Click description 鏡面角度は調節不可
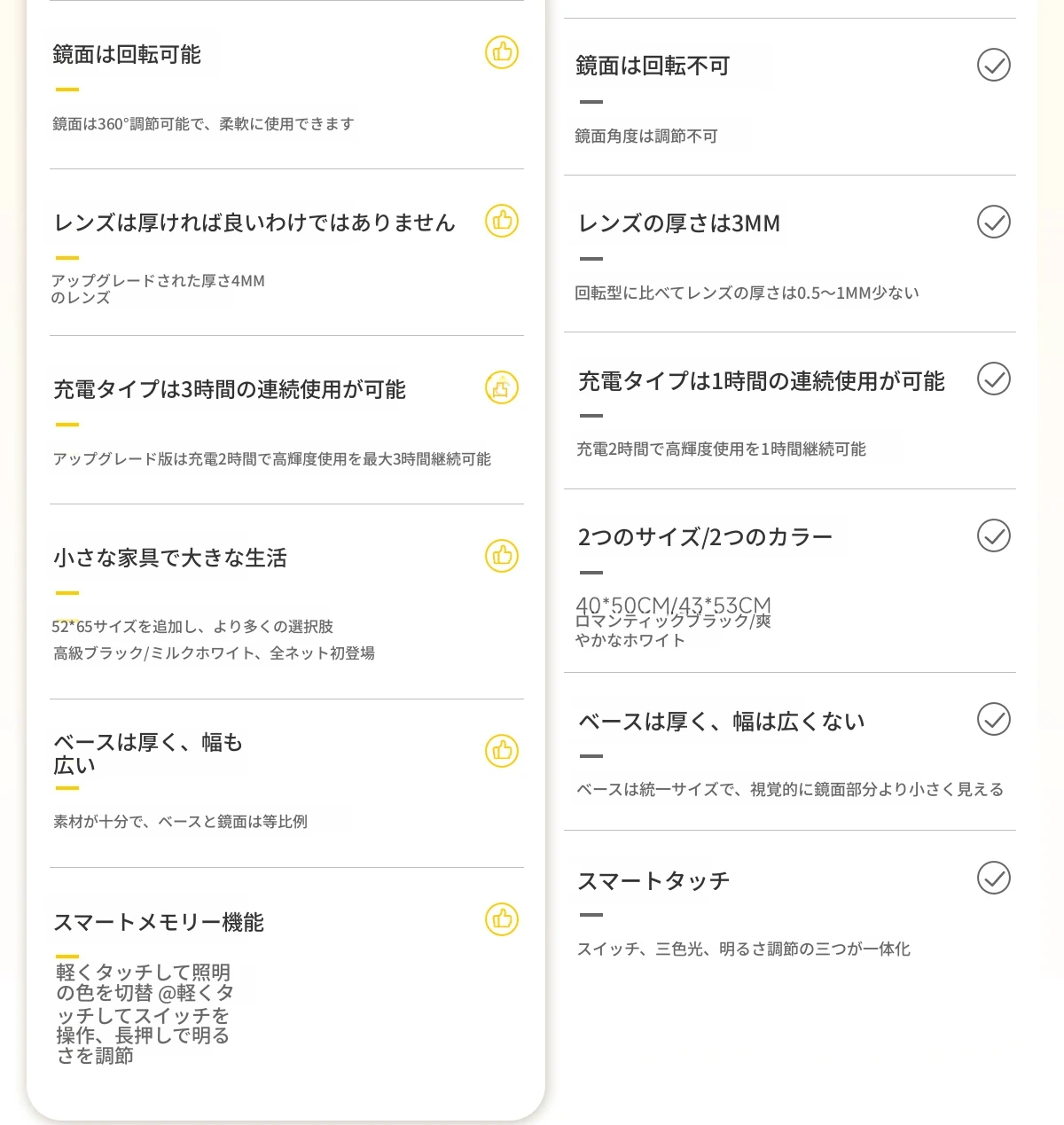Screen dimensions: 1064x1125 646,137
